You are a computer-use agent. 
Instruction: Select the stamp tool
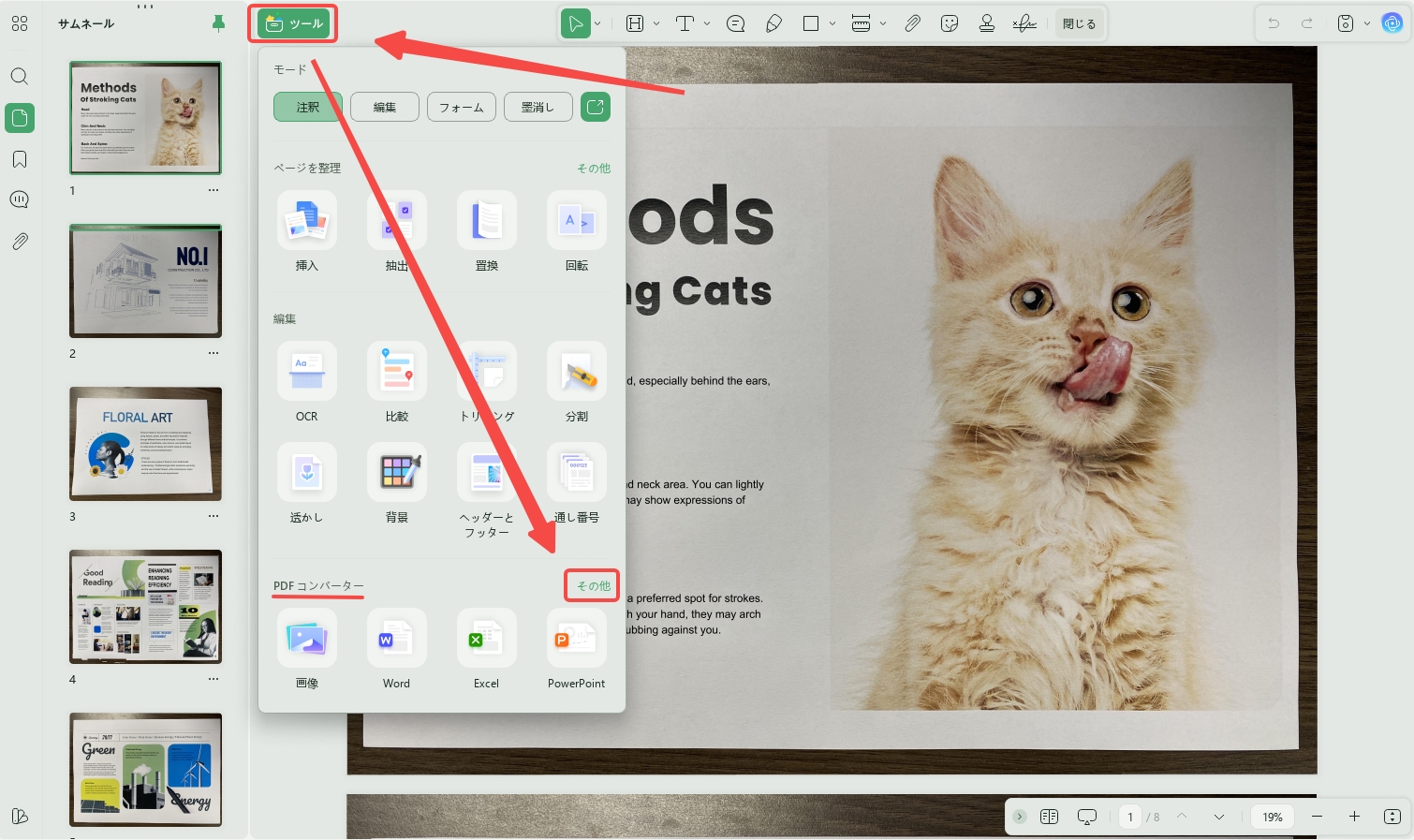tap(987, 23)
